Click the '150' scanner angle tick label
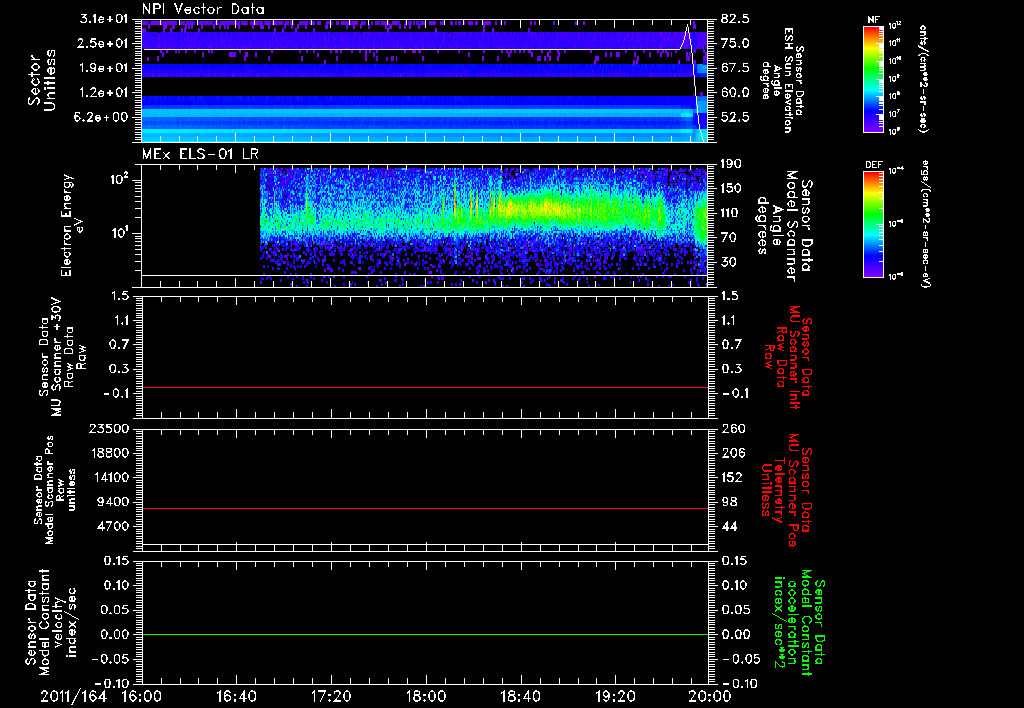1024x708 pixels. pyautogui.click(x=731, y=188)
